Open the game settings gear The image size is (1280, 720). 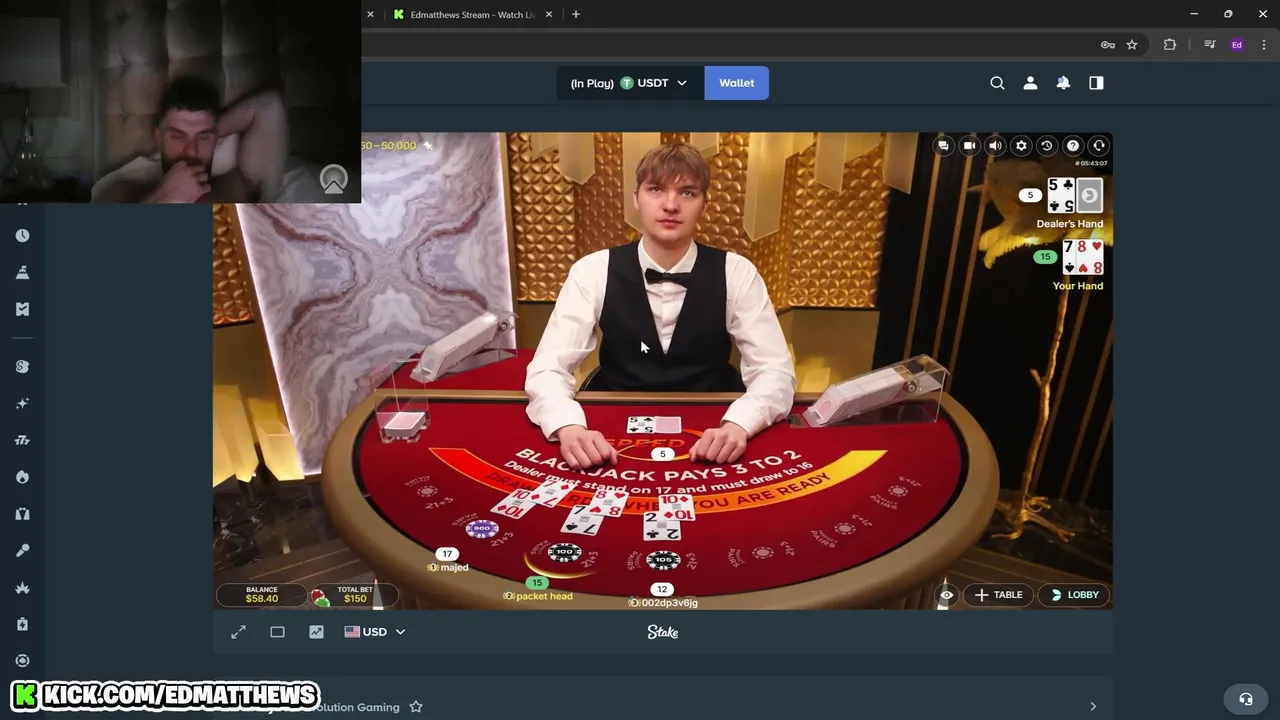click(x=1021, y=146)
